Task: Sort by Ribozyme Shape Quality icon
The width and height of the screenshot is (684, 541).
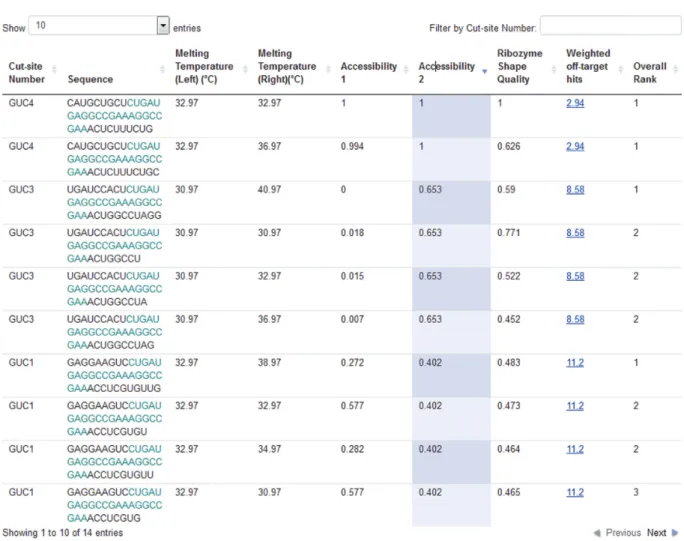Action: click(x=554, y=69)
